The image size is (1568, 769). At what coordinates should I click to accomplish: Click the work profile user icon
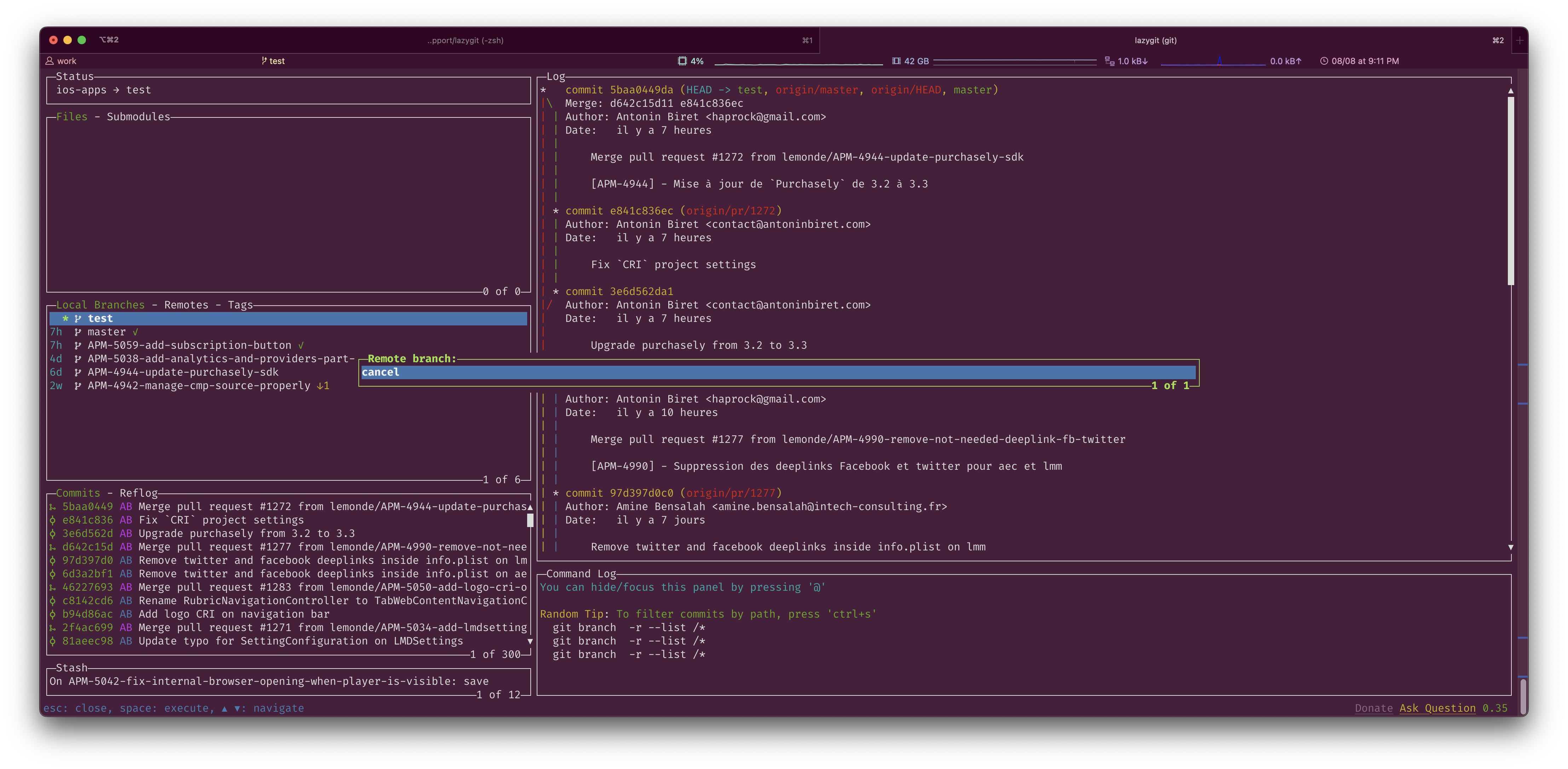[50, 61]
